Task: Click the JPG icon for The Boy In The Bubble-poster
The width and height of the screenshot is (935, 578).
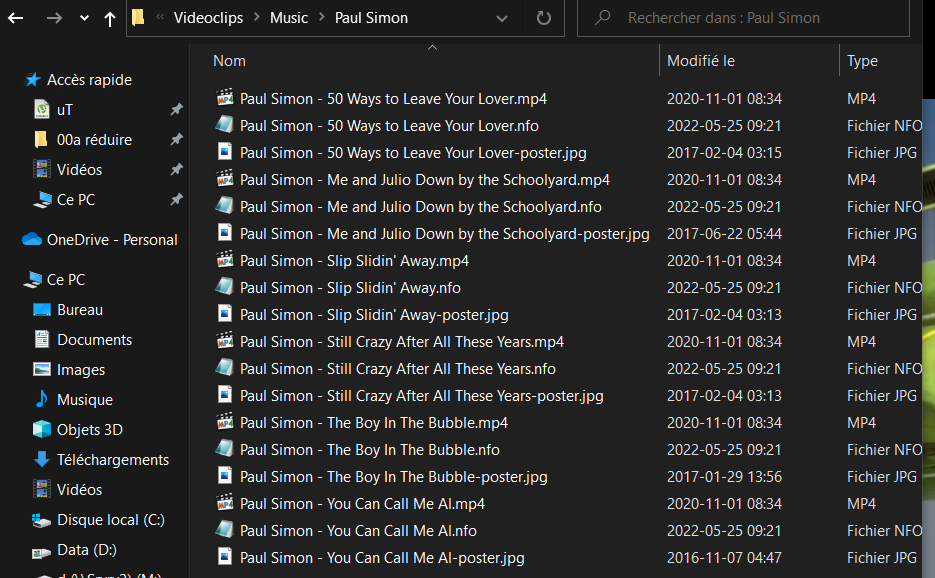Action: pos(225,477)
